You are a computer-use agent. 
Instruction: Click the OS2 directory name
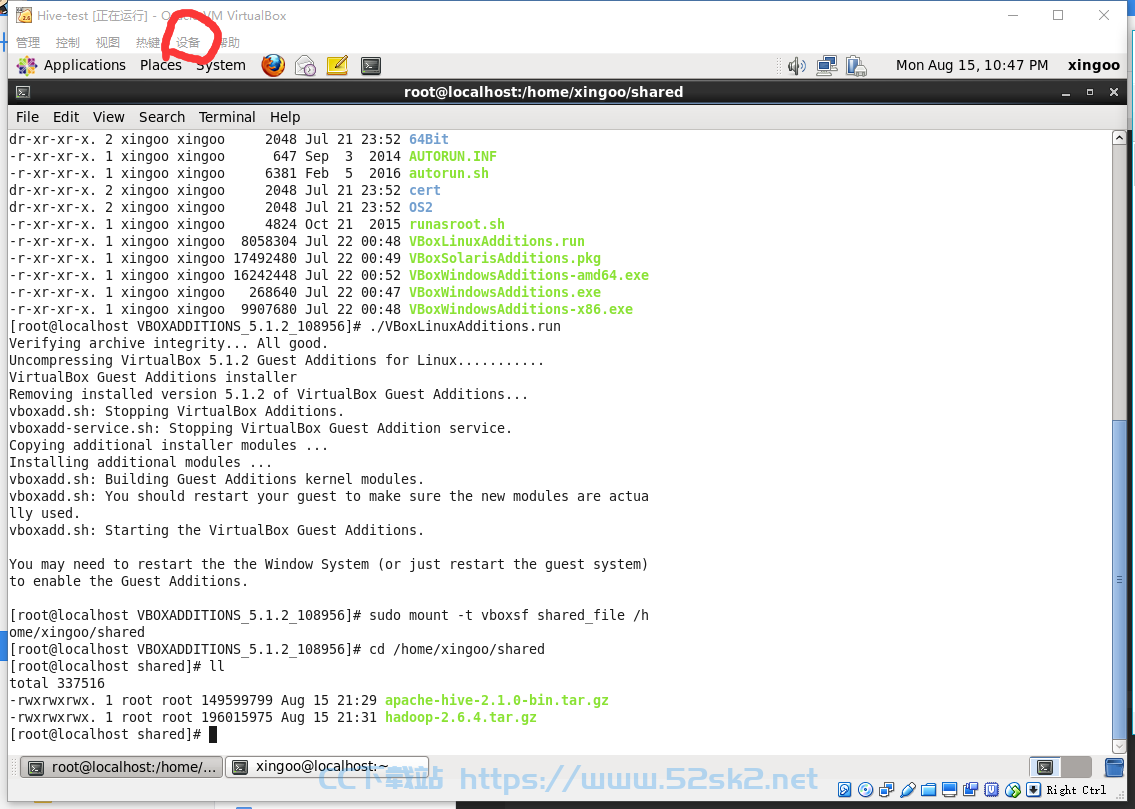pyautogui.click(x=421, y=207)
